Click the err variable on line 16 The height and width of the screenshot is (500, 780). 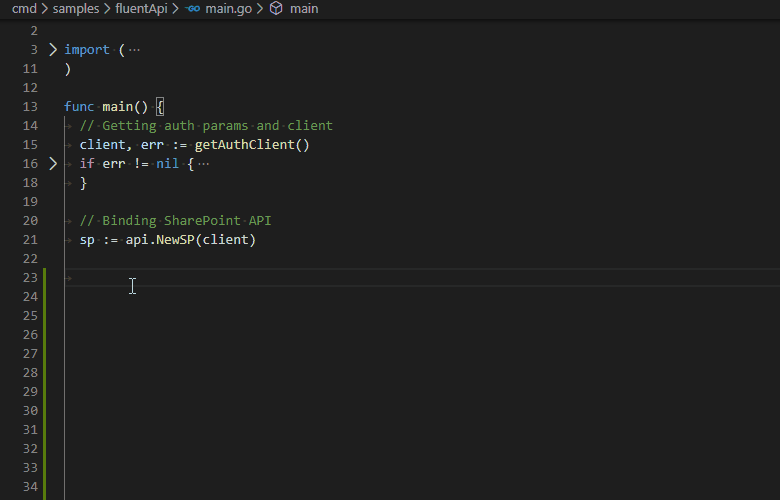click(x=114, y=164)
